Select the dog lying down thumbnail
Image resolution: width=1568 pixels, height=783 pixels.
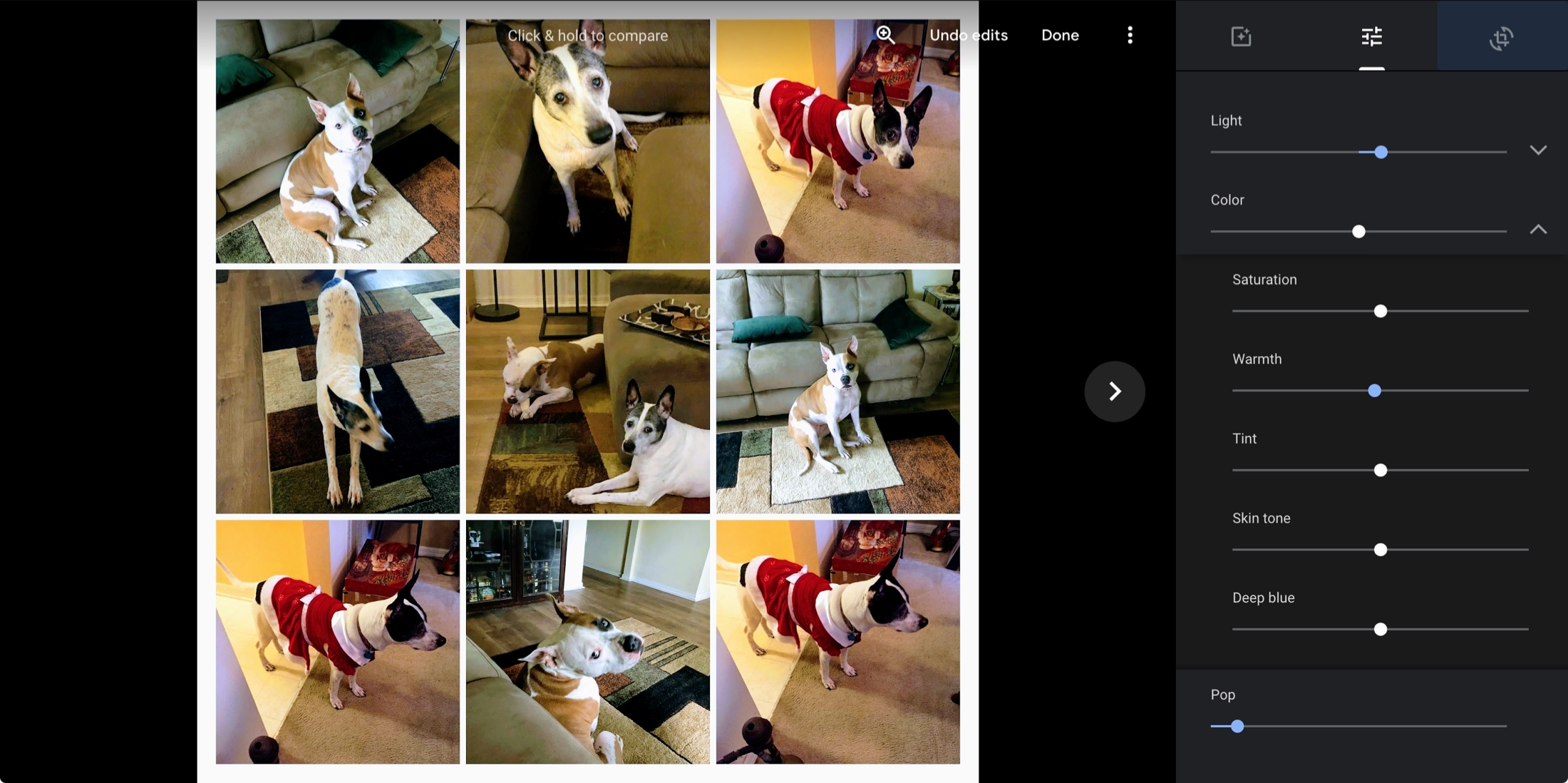click(588, 391)
